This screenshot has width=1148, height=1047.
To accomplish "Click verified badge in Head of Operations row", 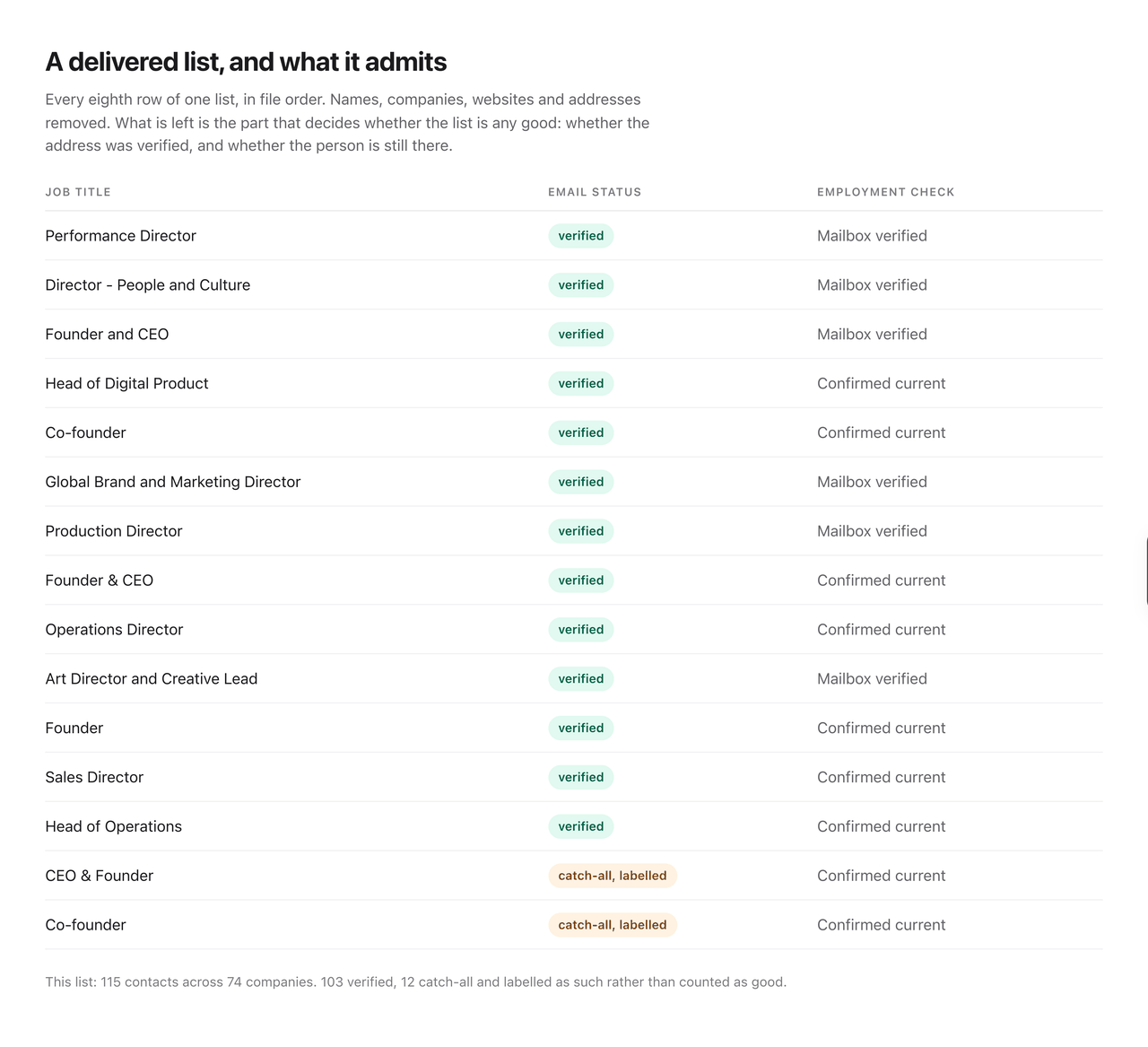I will point(581,827).
